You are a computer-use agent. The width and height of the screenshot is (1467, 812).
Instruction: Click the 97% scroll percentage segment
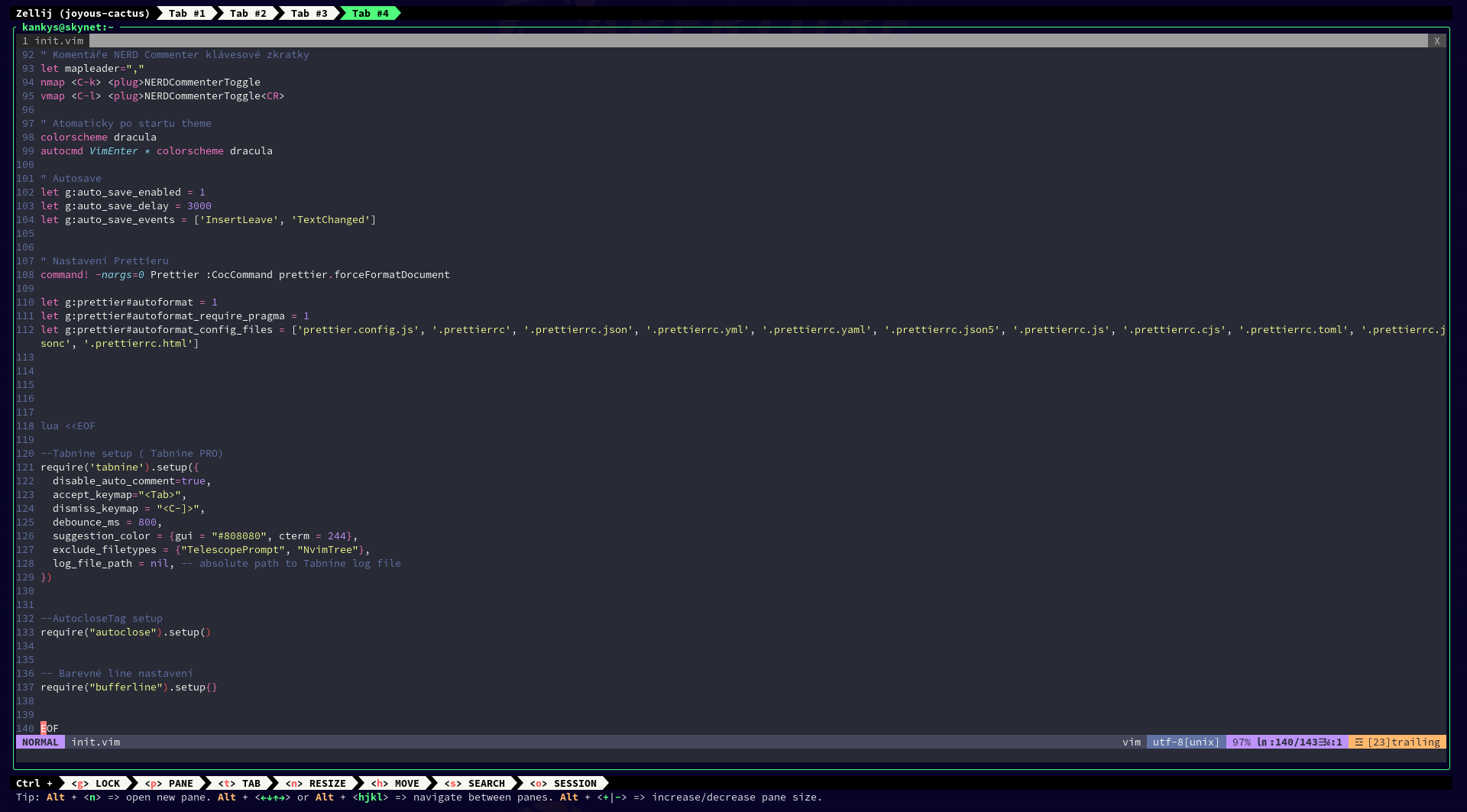1242,742
